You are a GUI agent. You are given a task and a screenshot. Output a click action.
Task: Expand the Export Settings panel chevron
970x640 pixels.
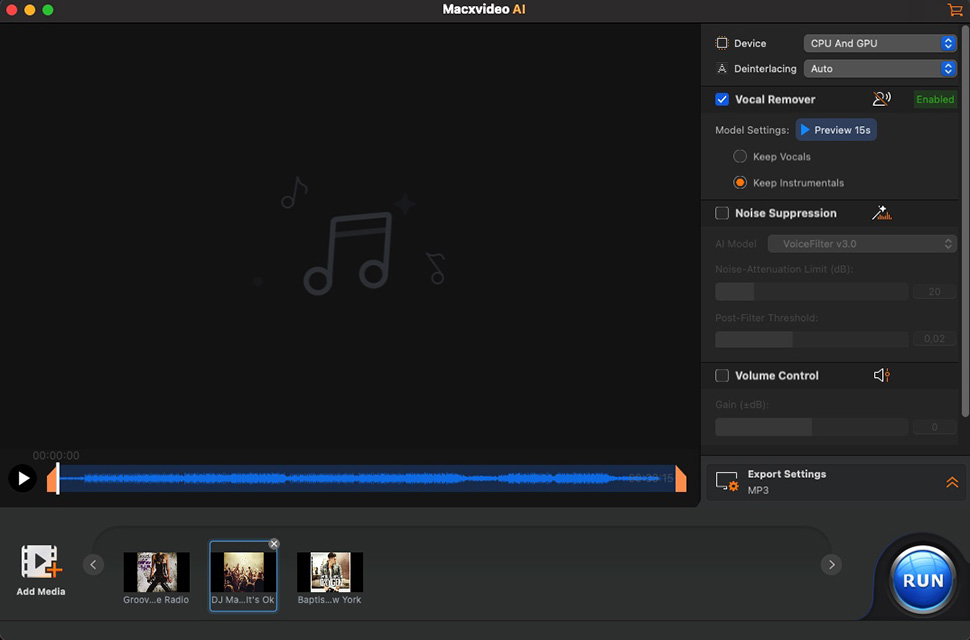click(952, 482)
